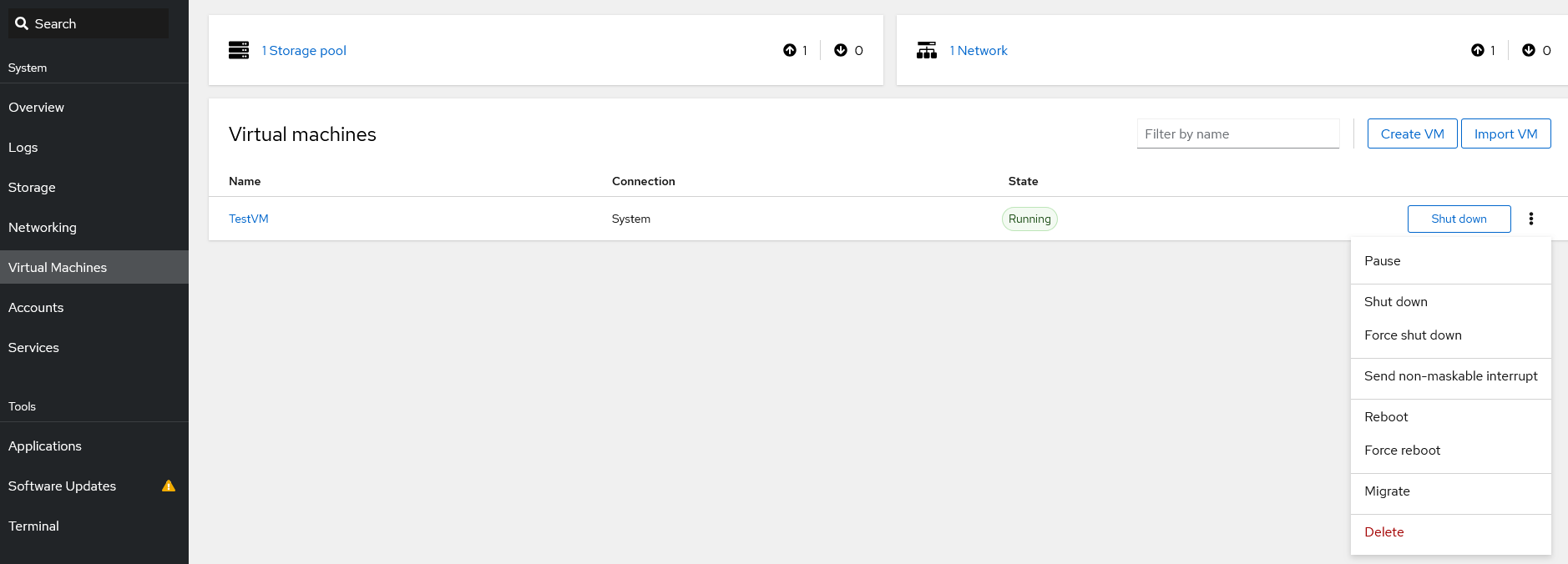Click the search magnifier icon in sidebar
This screenshot has width=1568, height=564.
point(22,23)
